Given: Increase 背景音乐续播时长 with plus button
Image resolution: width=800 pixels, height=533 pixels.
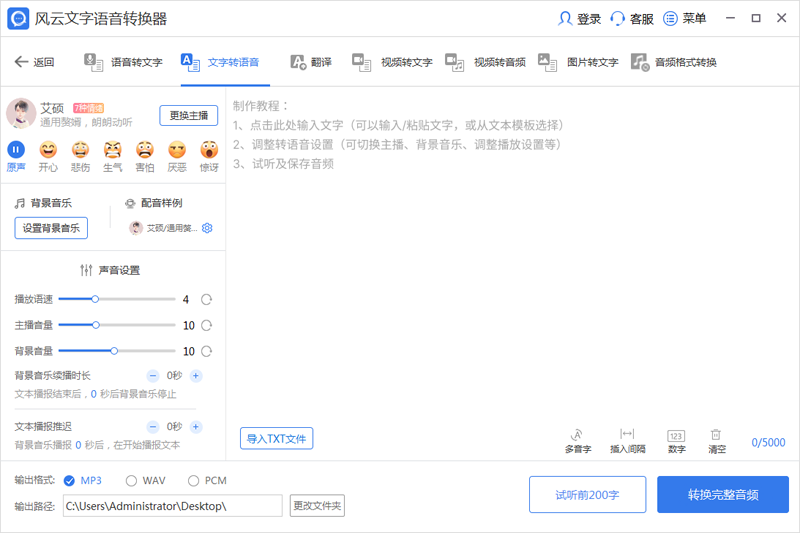Looking at the screenshot, I should (x=196, y=376).
